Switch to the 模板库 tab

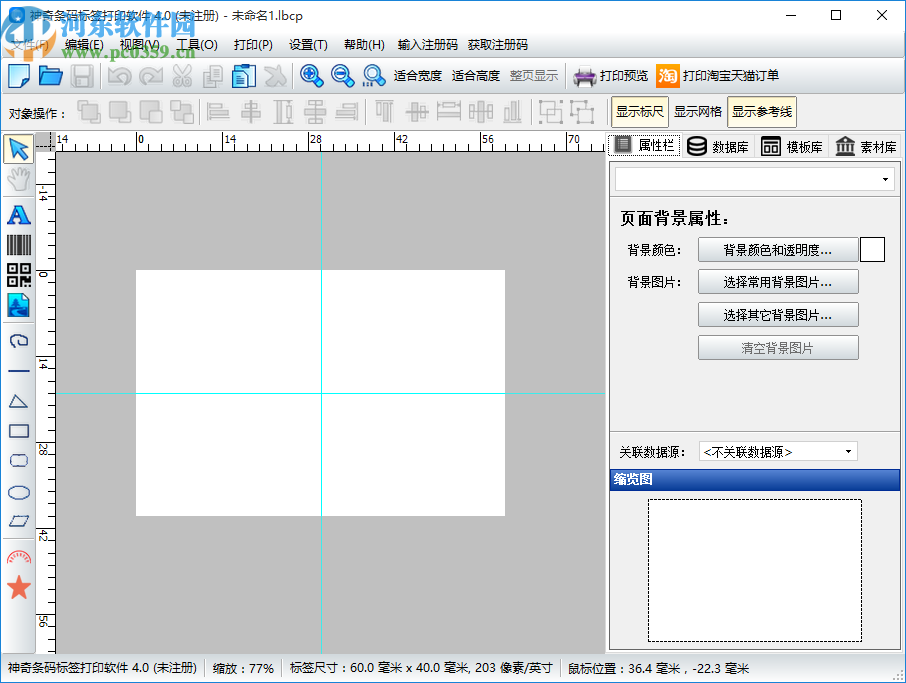coord(792,147)
